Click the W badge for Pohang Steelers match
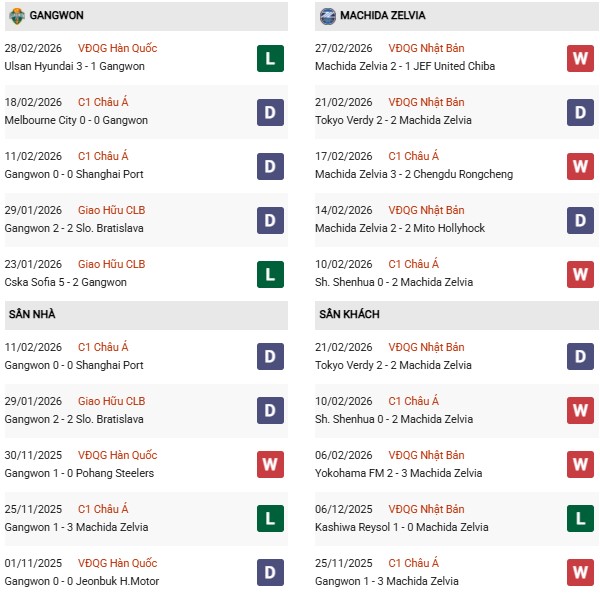600x595 pixels. 270,464
